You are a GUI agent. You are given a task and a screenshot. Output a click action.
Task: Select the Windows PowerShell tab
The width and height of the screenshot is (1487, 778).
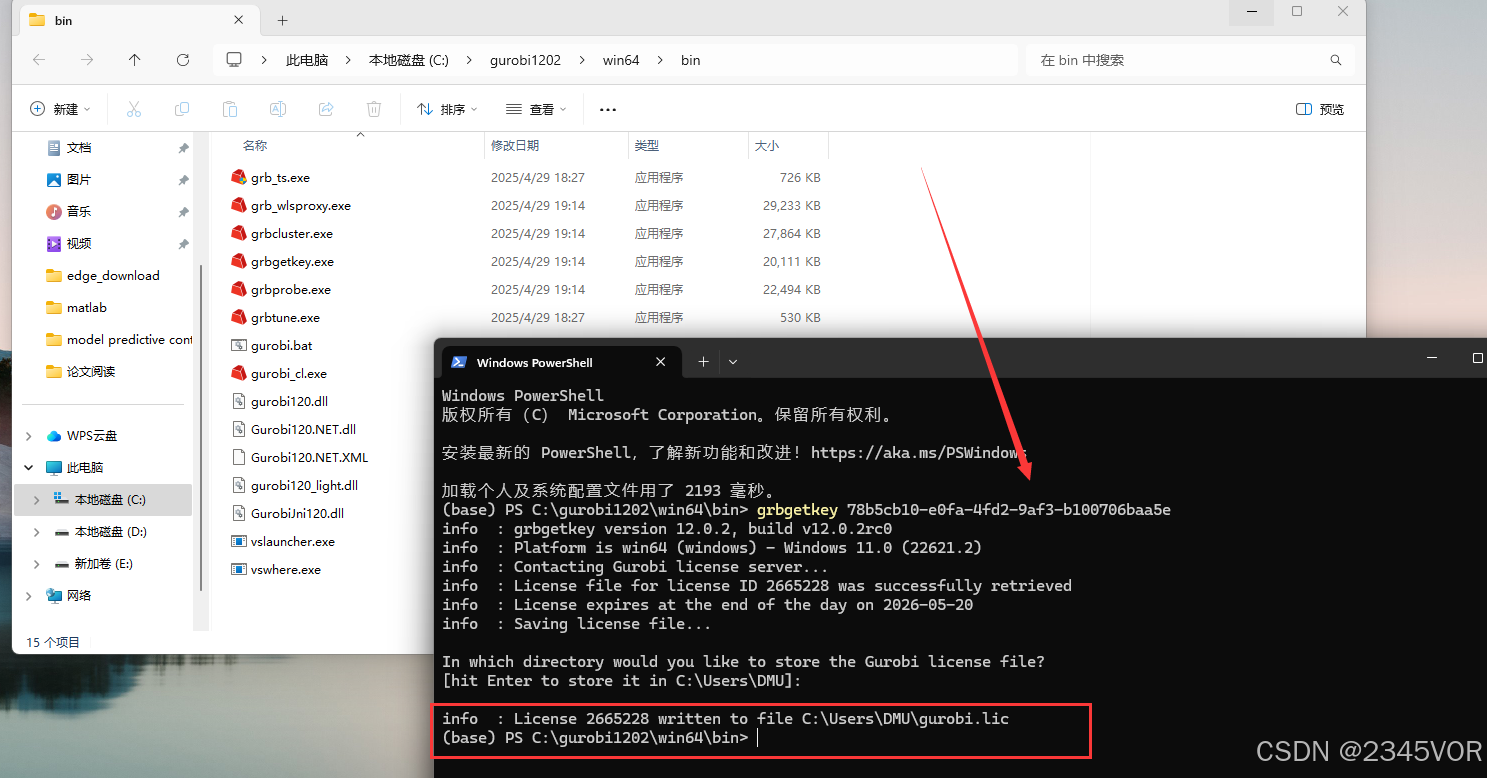tap(561, 362)
